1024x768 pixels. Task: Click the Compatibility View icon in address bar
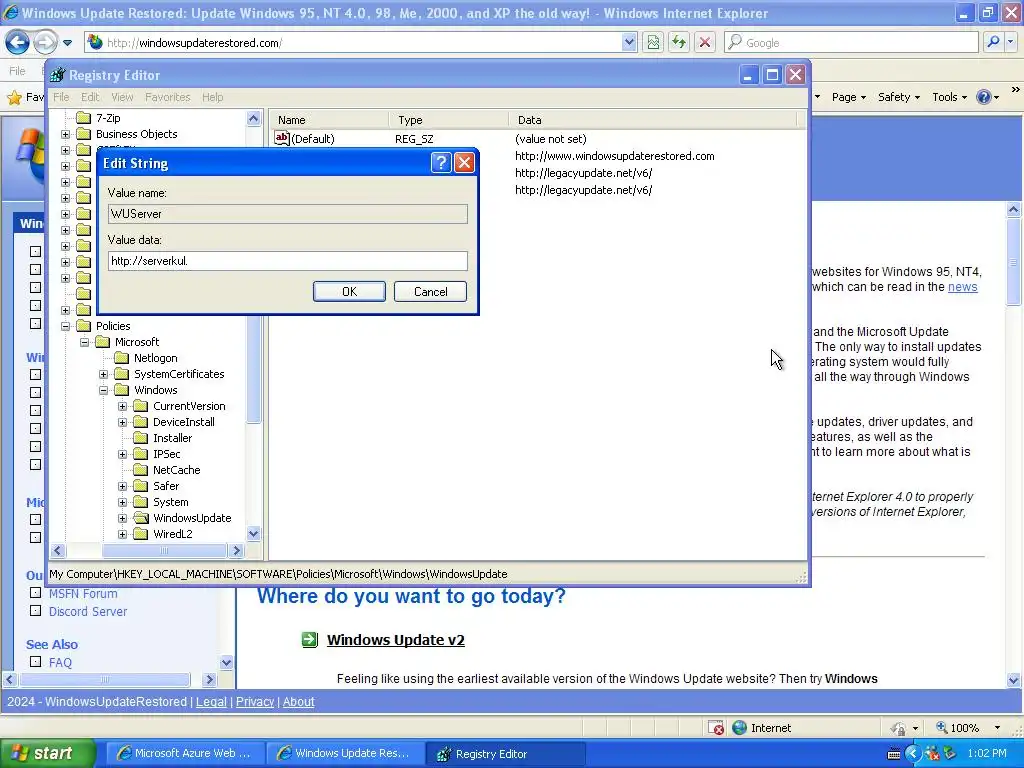(652, 42)
